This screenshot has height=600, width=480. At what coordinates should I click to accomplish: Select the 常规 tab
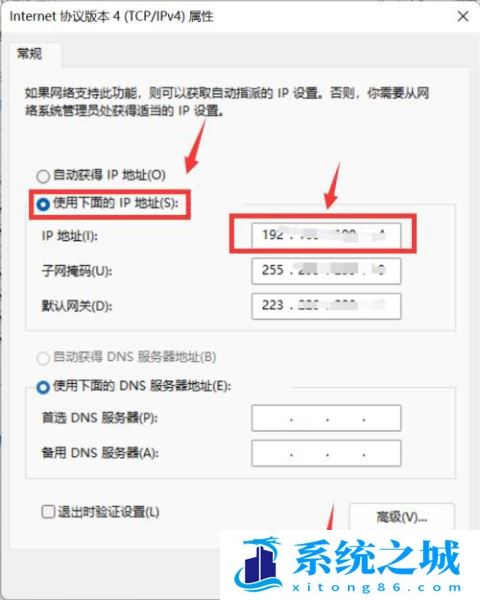30,54
